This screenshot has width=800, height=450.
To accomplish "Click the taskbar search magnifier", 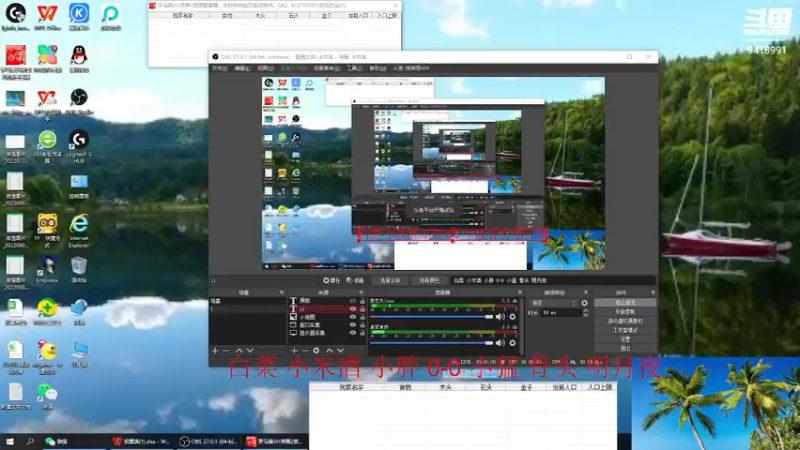I will tap(30, 441).
